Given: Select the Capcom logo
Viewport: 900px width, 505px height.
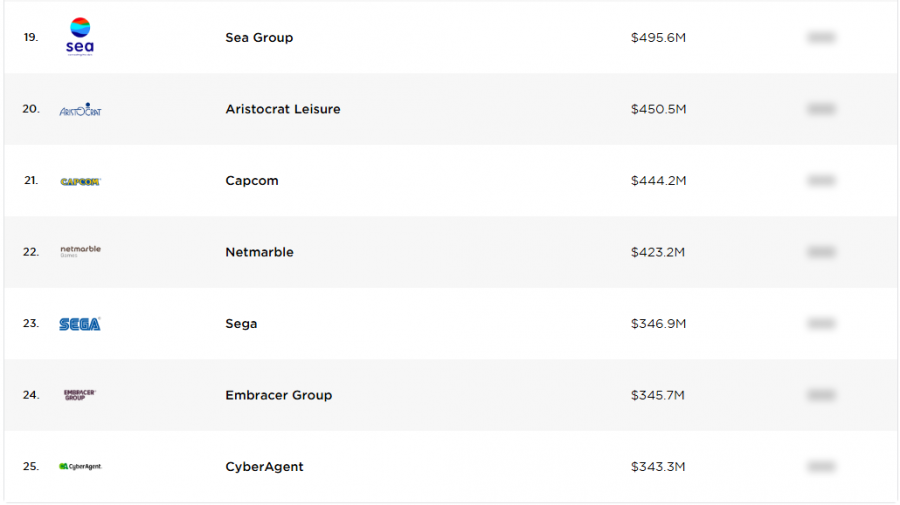Looking at the screenshot, I should pyautogui.click(x=80, y=181).
